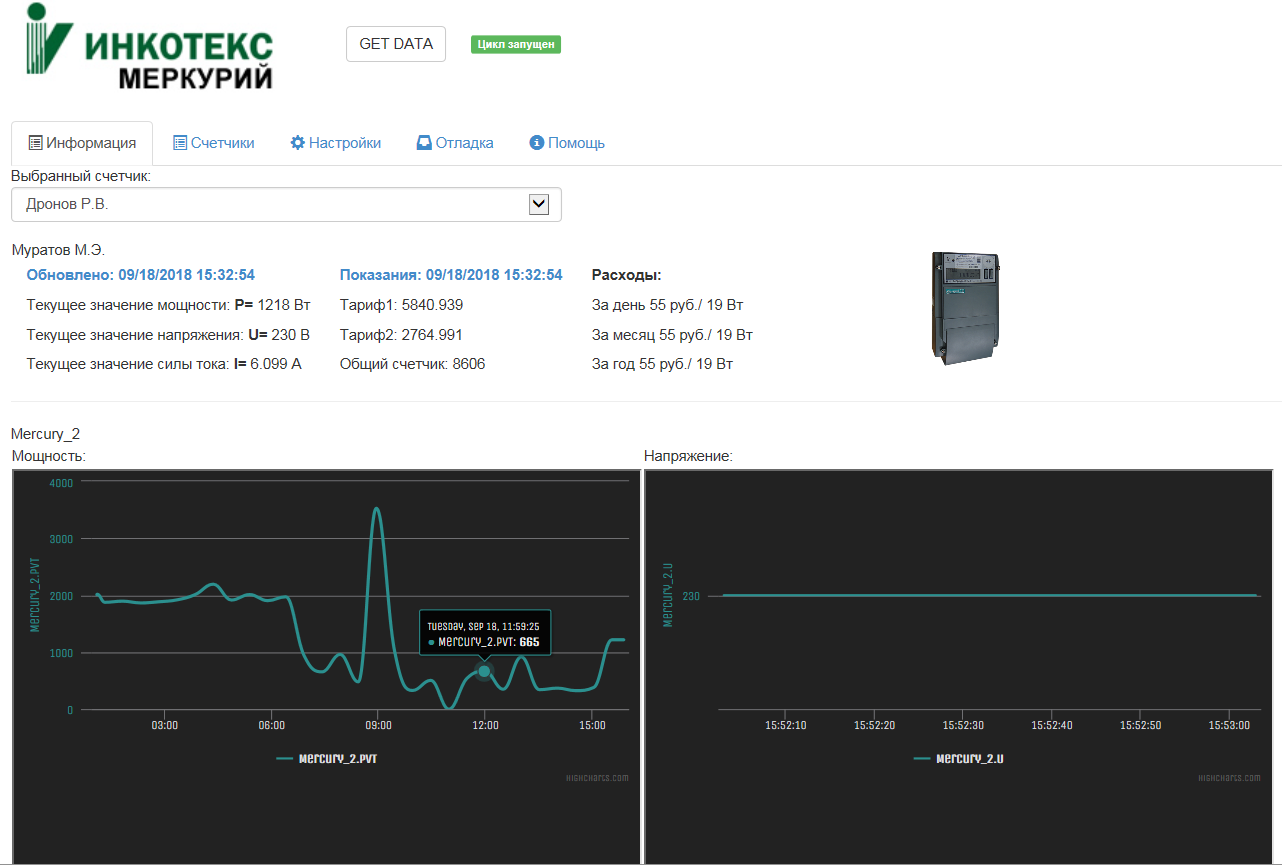Open the selected meter dropdown arrow

point(538,204)
